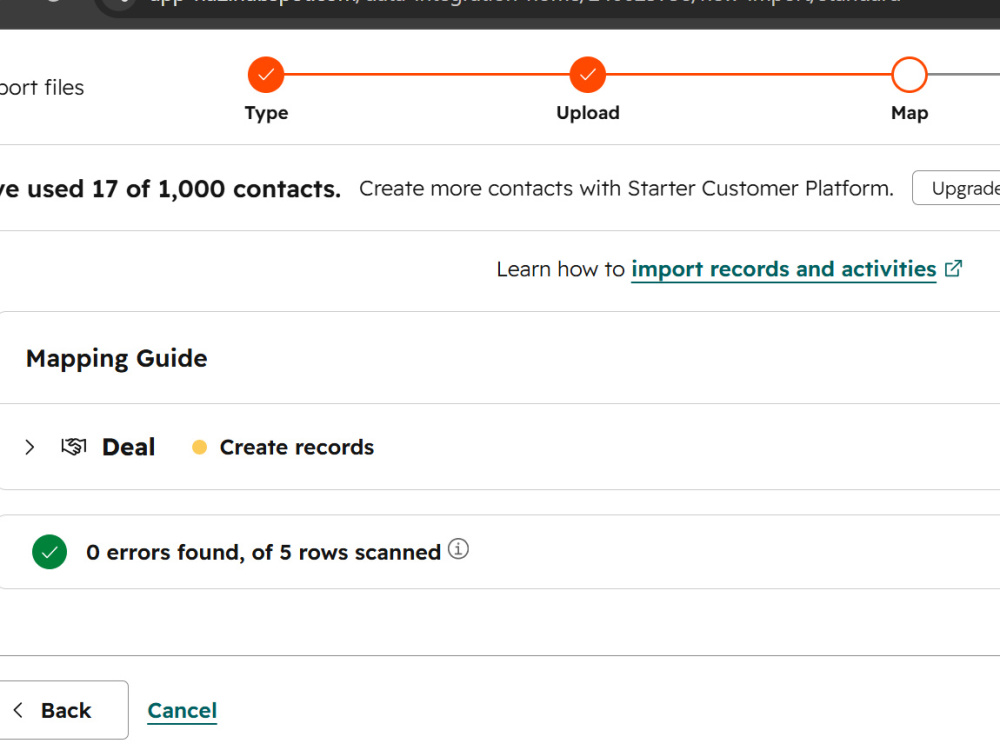Open the import records and activities link
1000x750 pixels.
pos(783,269)
